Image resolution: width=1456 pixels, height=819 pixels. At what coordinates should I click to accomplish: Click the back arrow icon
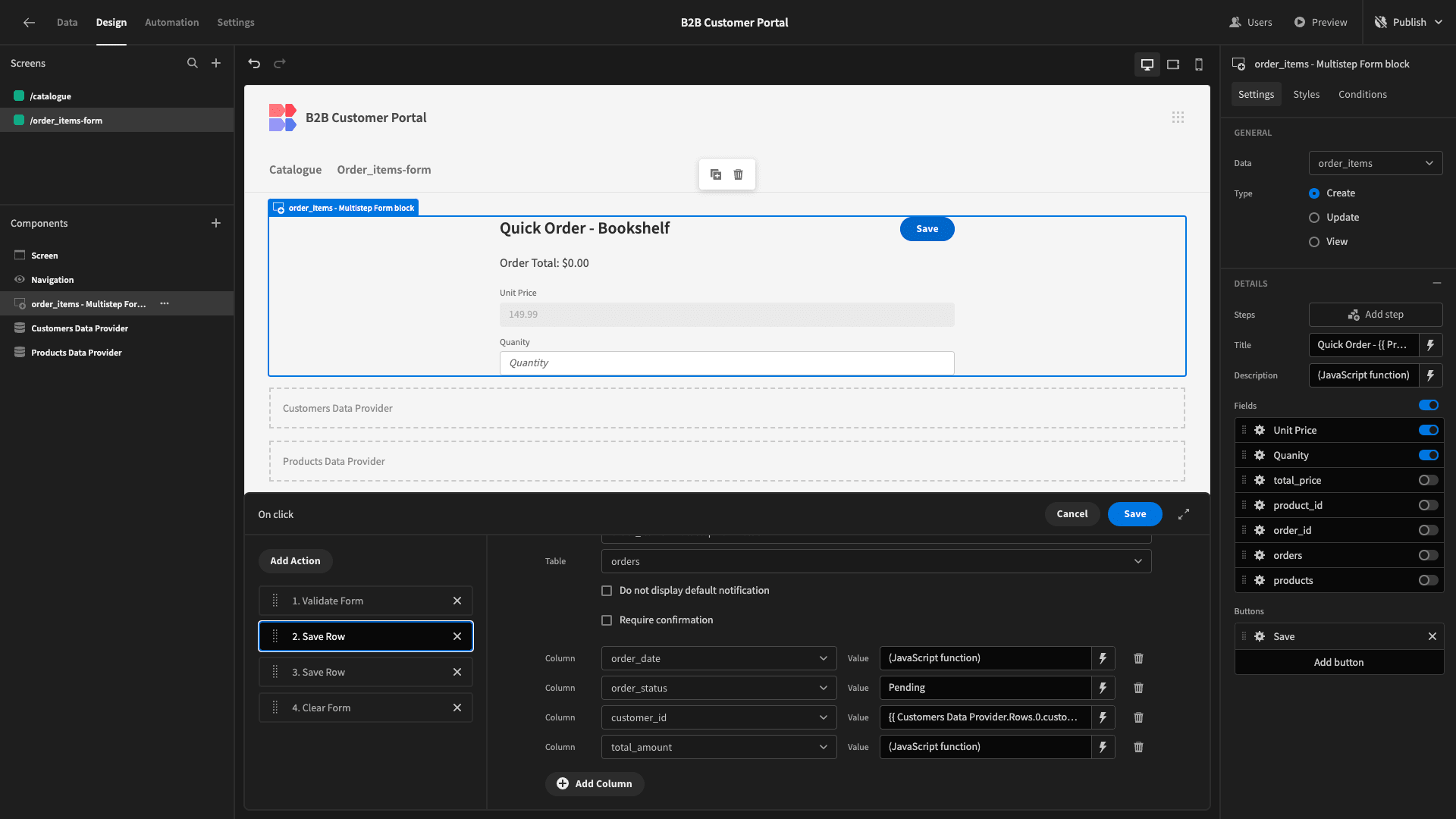[x=29, y=23]
